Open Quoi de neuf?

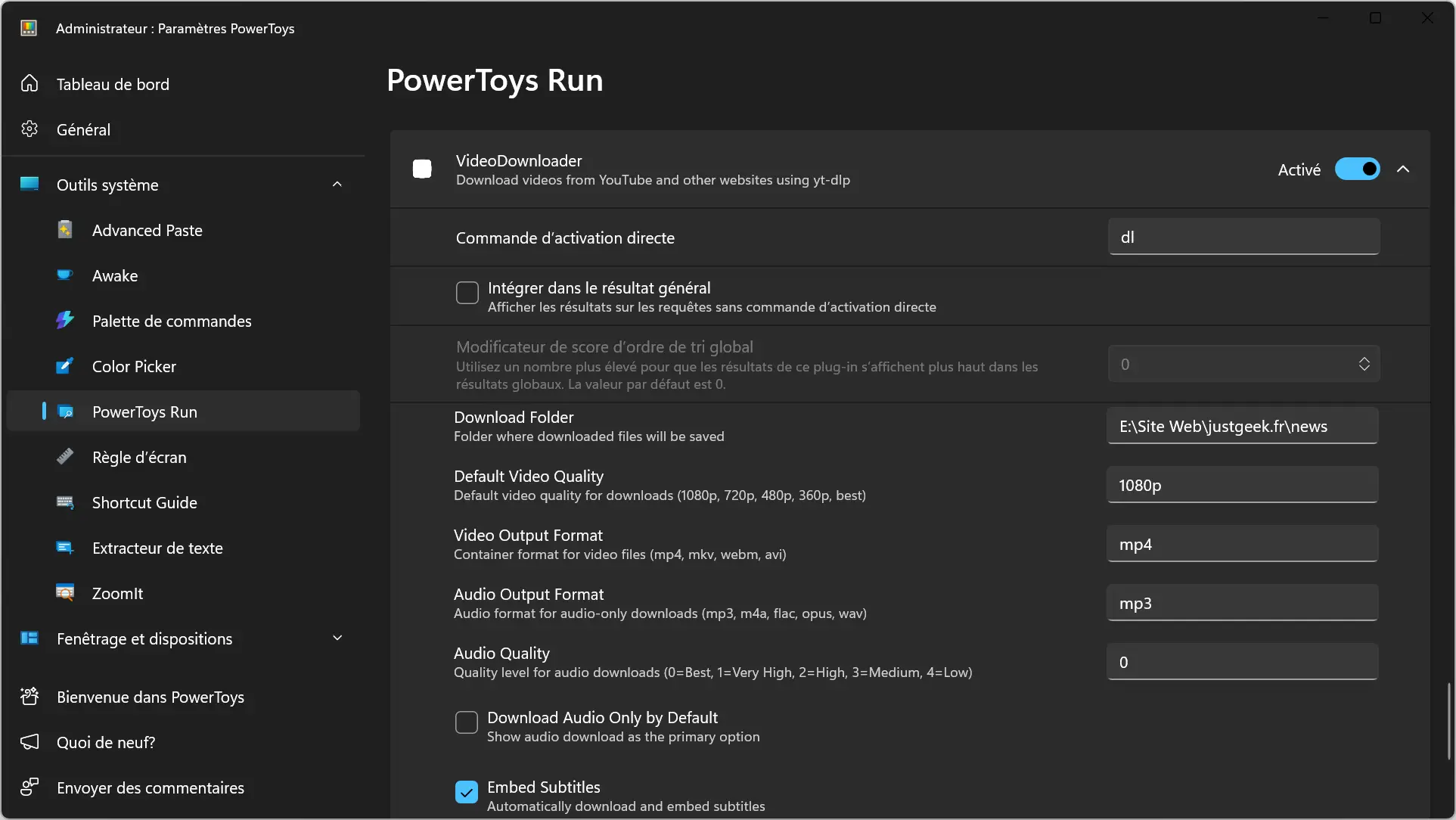point(183,742)
